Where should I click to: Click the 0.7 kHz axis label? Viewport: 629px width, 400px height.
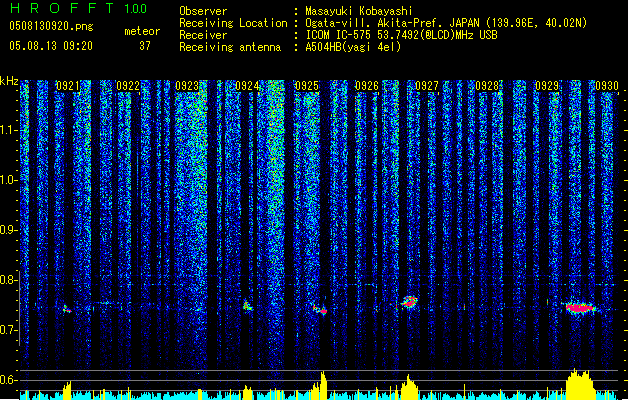click(9, 329)
